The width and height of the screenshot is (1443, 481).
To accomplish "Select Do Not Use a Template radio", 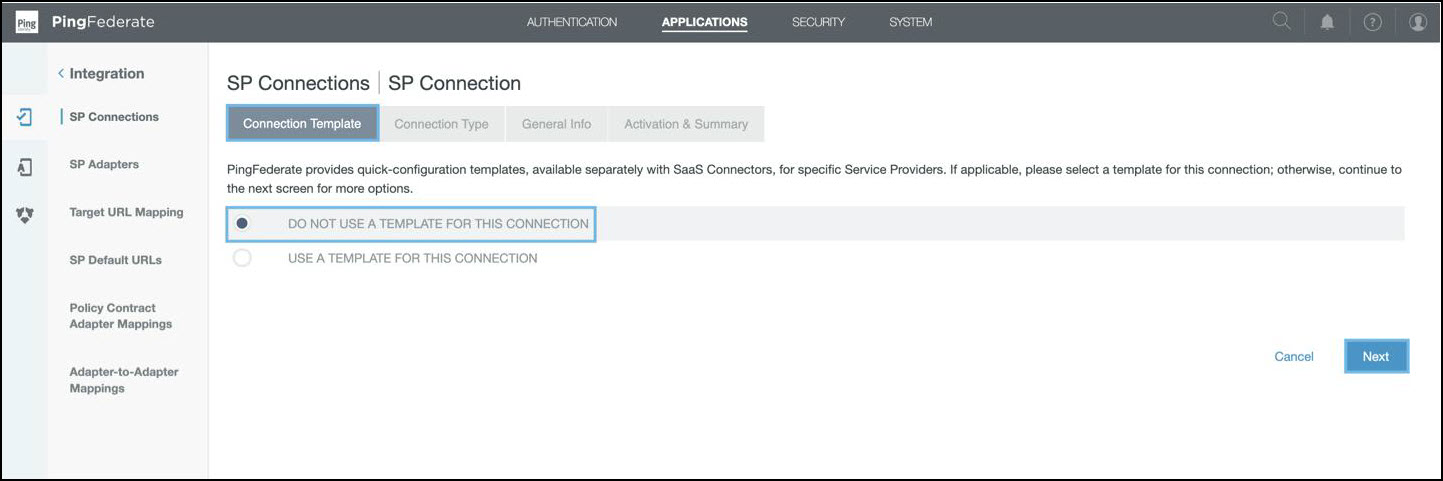I will tap(242, 224).
